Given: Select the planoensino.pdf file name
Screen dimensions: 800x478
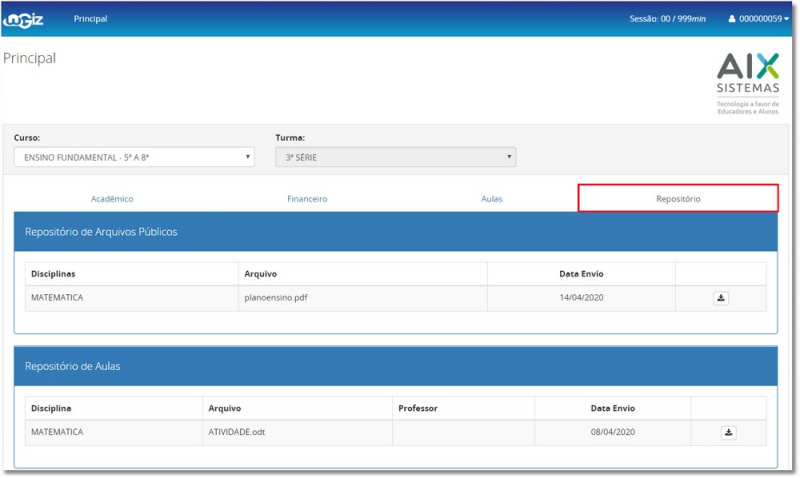Looking at the screenshot, I should pos(276,297).
